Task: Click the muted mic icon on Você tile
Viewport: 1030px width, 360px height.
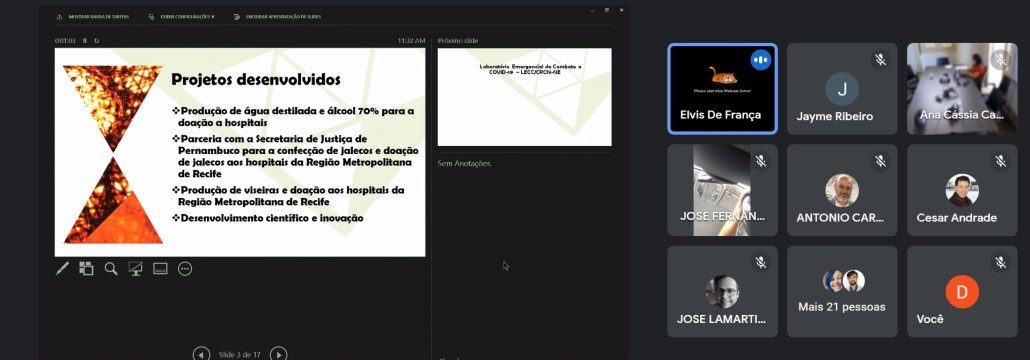Action: coord(1000,263)
